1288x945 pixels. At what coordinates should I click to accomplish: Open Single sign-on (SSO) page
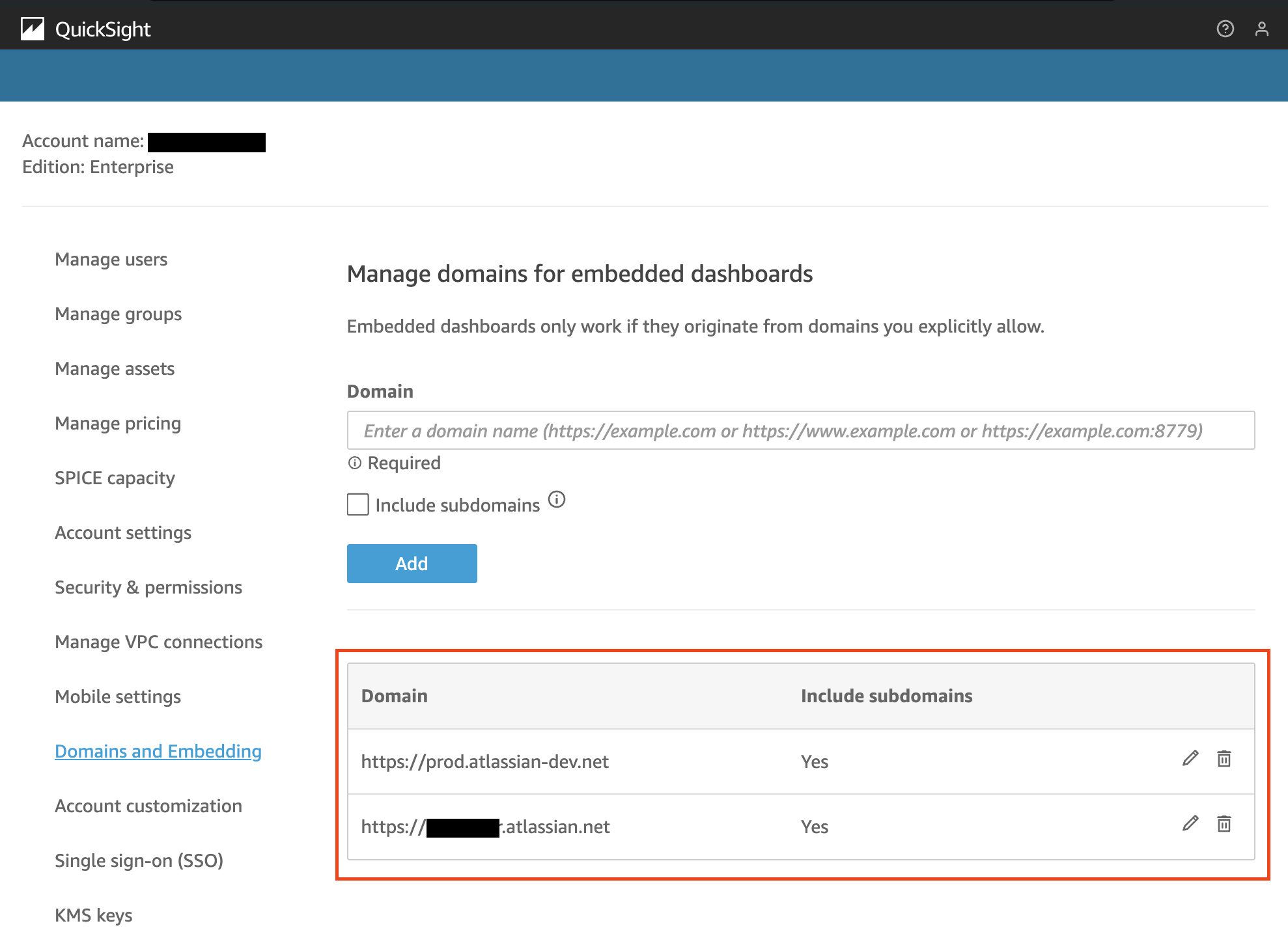[139, 861]
